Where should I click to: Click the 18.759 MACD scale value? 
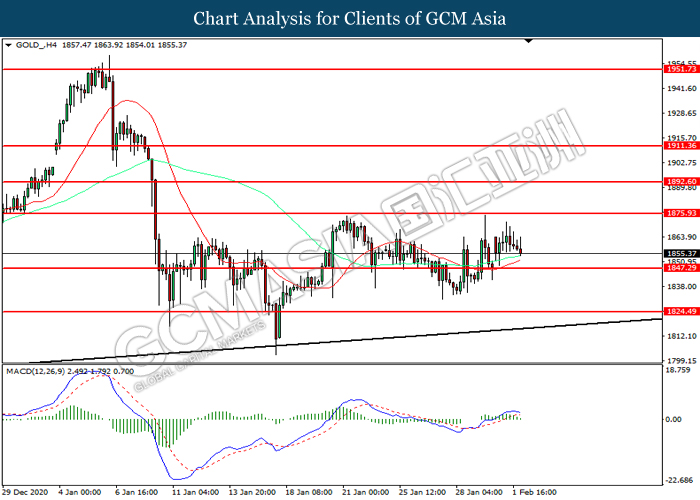point(678,370)
